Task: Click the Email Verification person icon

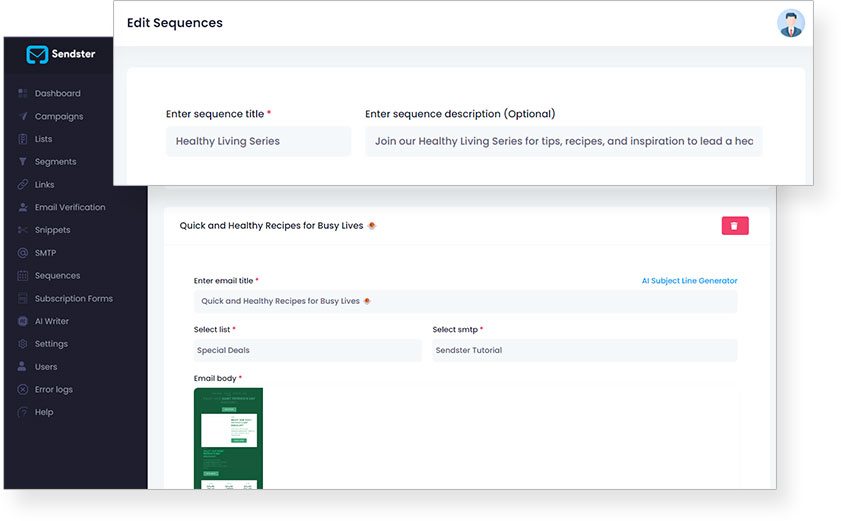Action: 23,207
